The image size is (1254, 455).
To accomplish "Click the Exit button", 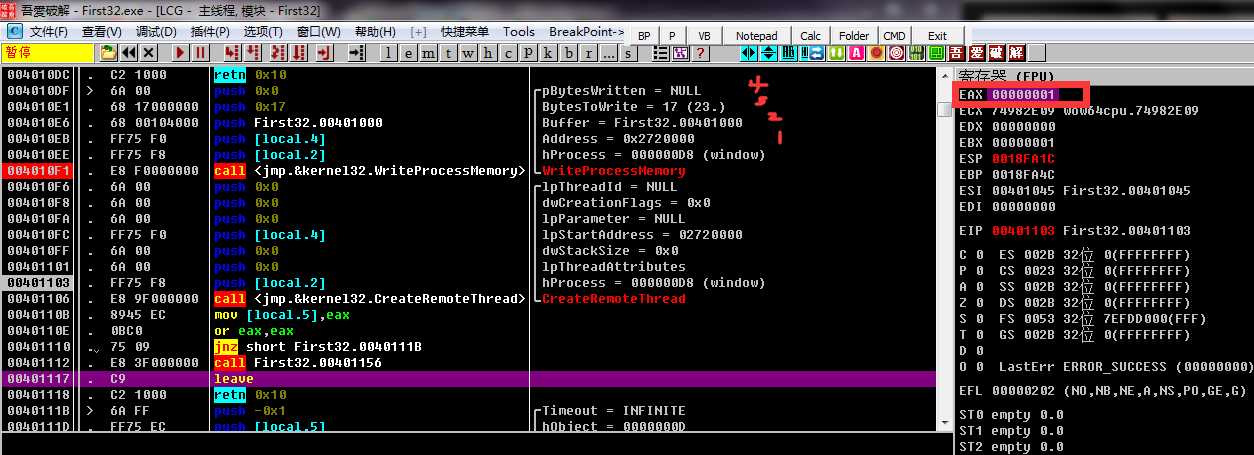I will tap(937, 36).
